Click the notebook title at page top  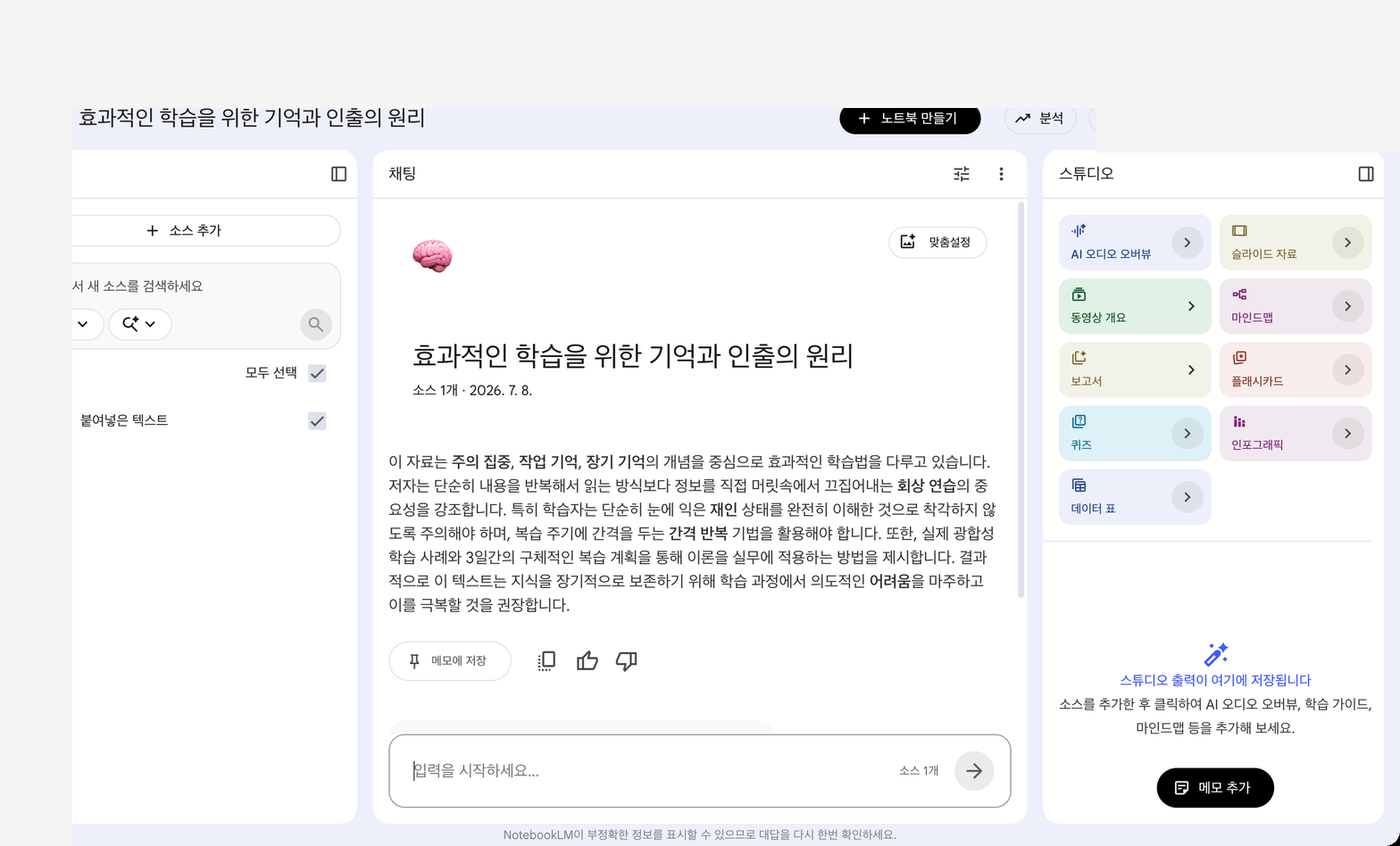tap(252, 118)
